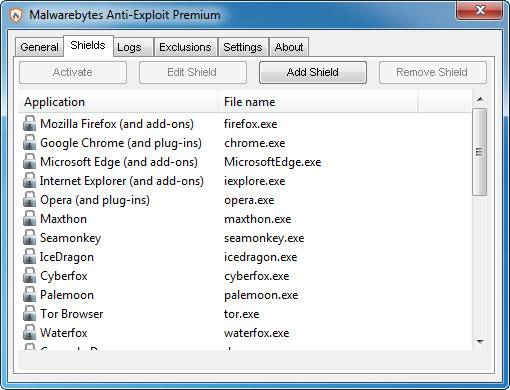Viewport: 510px width, 390px height.
Task: Click the MicrosoftEdge.exe file name
Action: coord(273,162)
